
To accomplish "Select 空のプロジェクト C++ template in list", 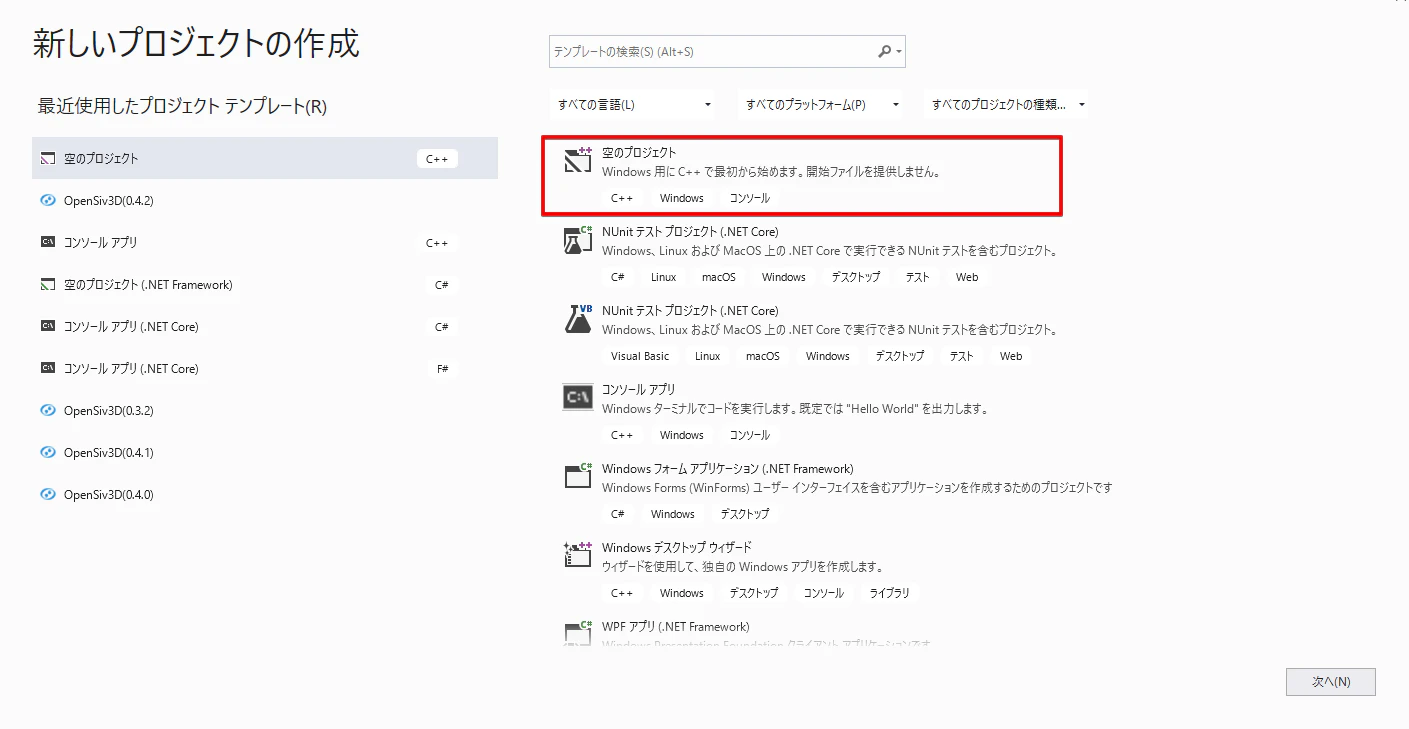I will [801, 176].
